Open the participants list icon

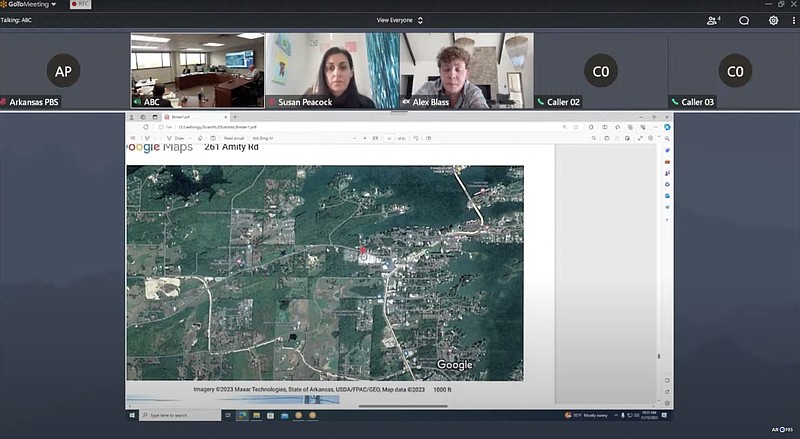click(x=713, y=20)
